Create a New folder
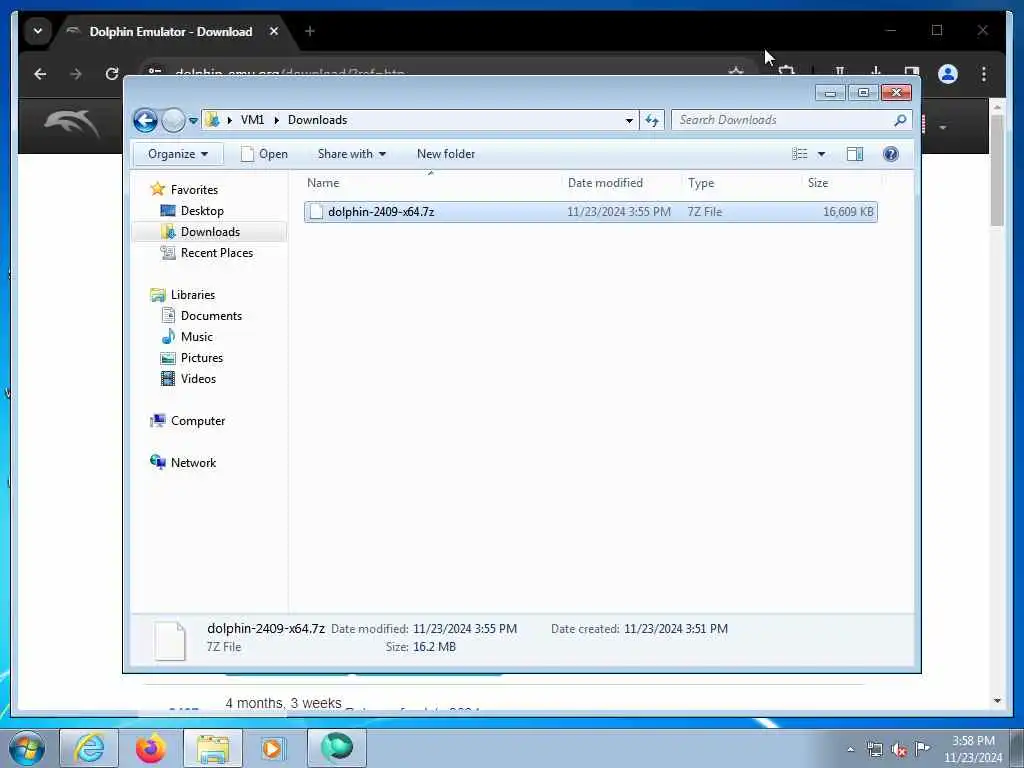Screen dimensions: 1024x768 pos(446,154)
